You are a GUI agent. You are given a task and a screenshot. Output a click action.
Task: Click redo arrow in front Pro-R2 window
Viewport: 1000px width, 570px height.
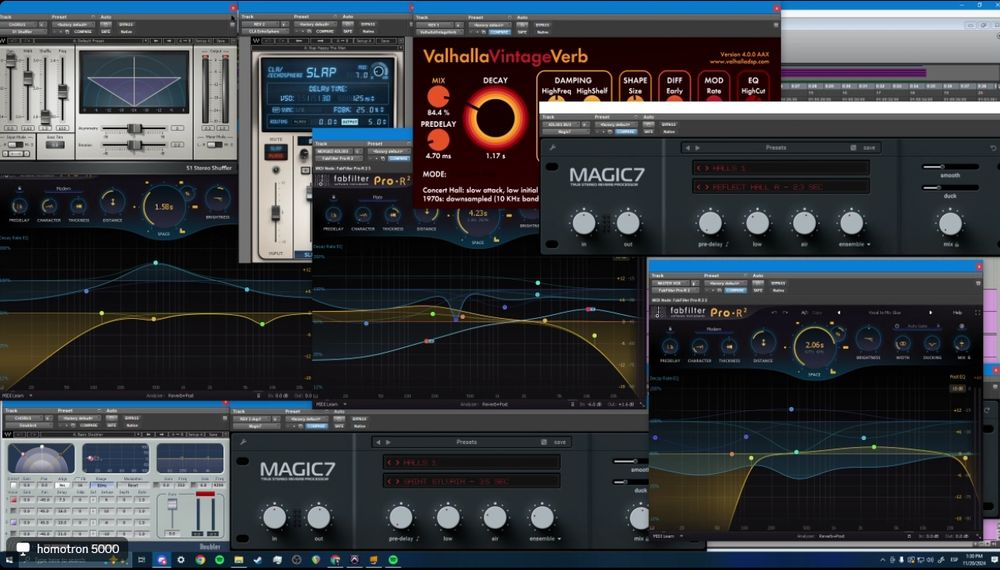coord(786,312)
